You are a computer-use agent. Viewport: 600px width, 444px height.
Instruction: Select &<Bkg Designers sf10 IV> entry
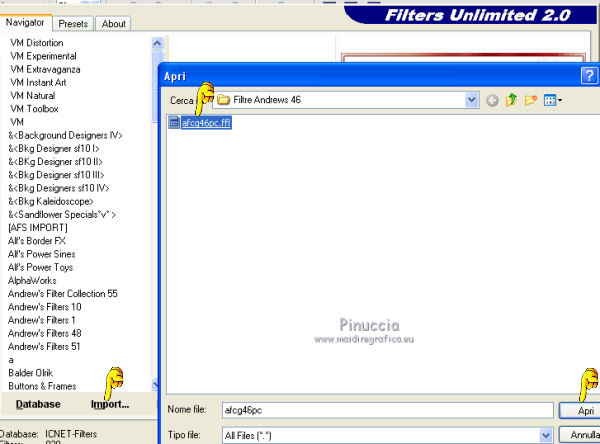tap(59, 188)
